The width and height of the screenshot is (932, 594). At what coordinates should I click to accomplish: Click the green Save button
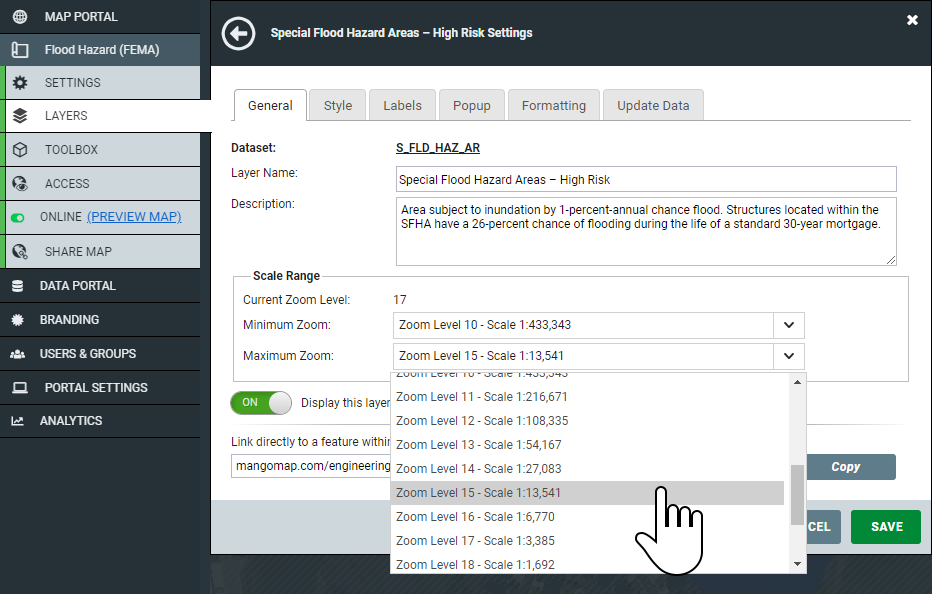coord(886,527)
